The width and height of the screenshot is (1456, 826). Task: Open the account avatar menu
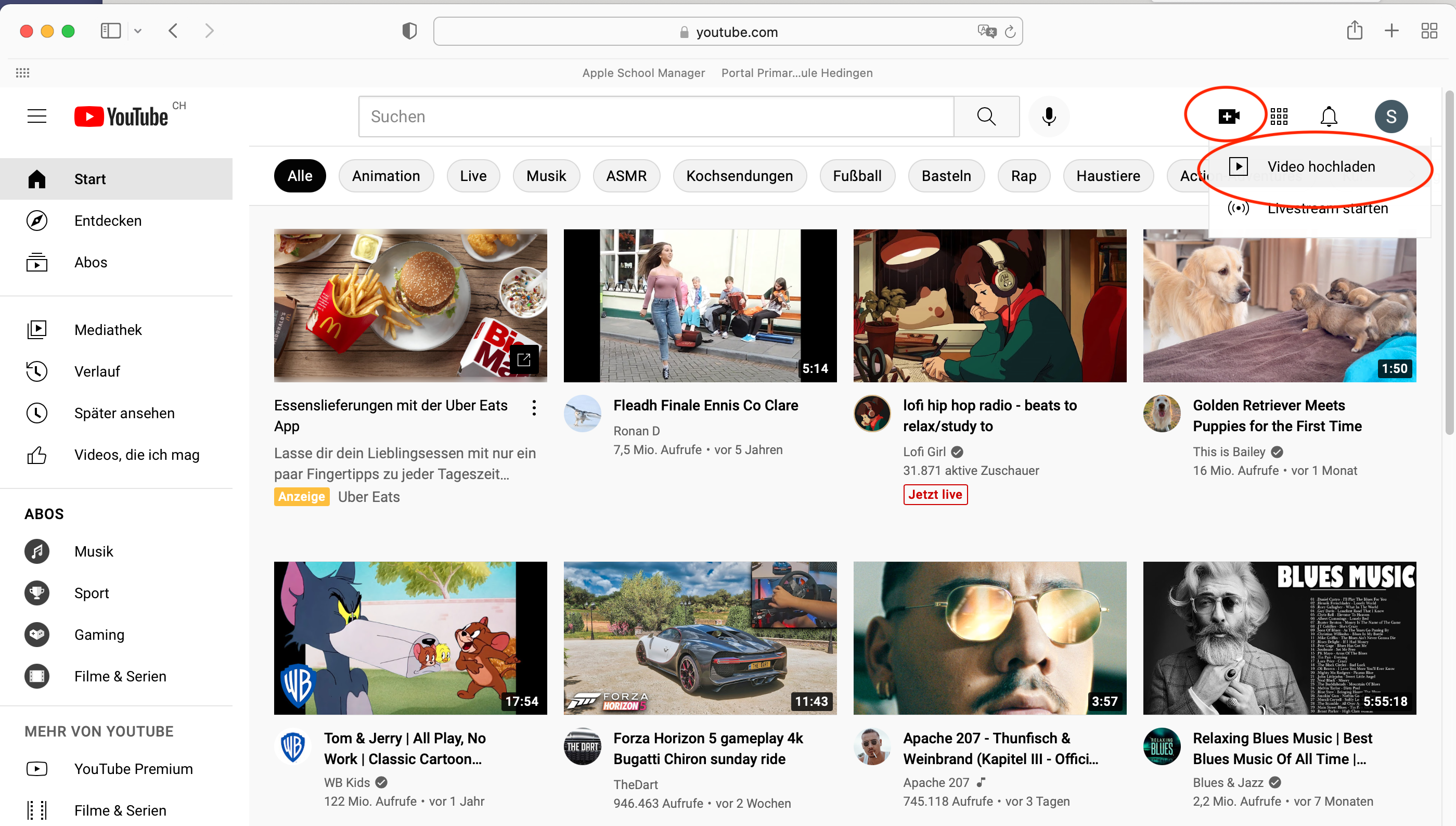click(1391, 117)
